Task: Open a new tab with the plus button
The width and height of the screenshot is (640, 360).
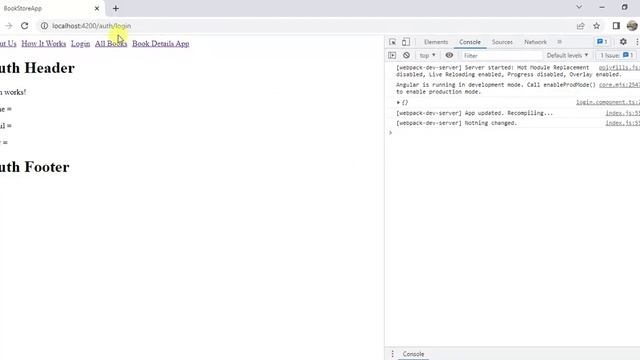Action: [x=116, y=8]
